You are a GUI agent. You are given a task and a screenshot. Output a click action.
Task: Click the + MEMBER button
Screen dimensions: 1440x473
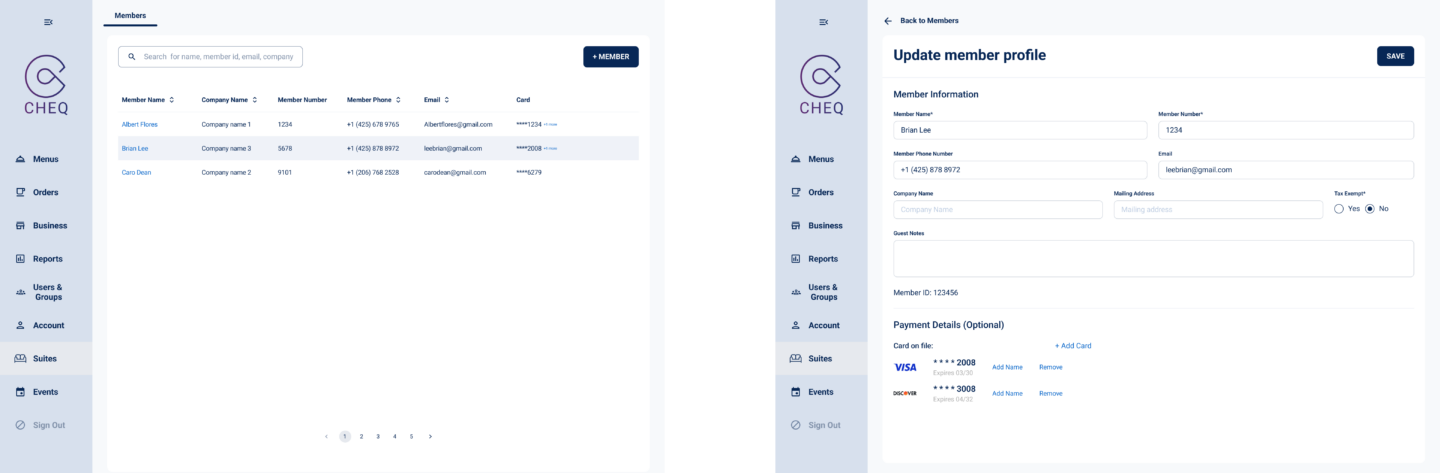coord(610,57)
